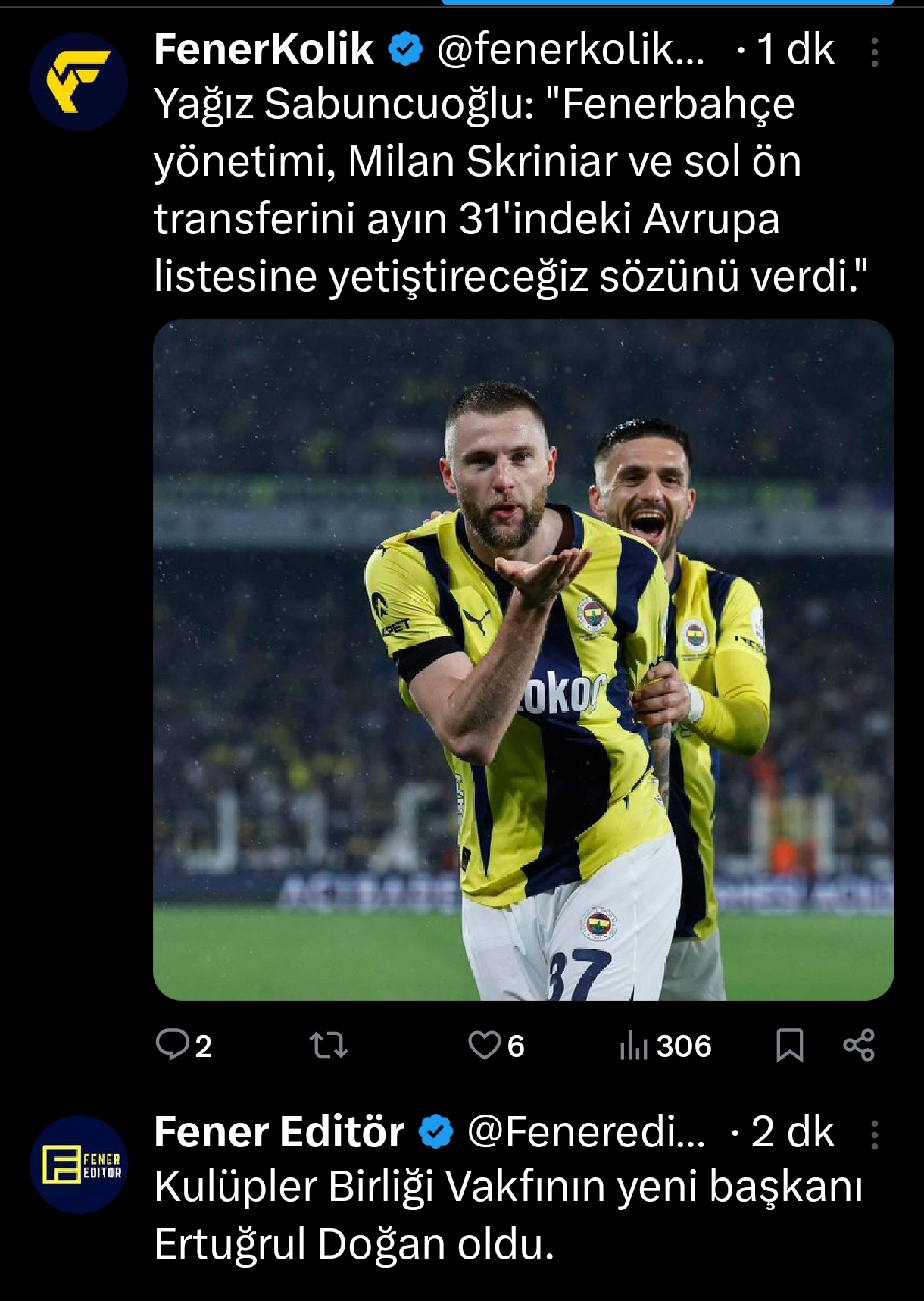The image size is (924, 1301).
Task: Like the FenerKolik tweet
Action: click(496, 1046)
